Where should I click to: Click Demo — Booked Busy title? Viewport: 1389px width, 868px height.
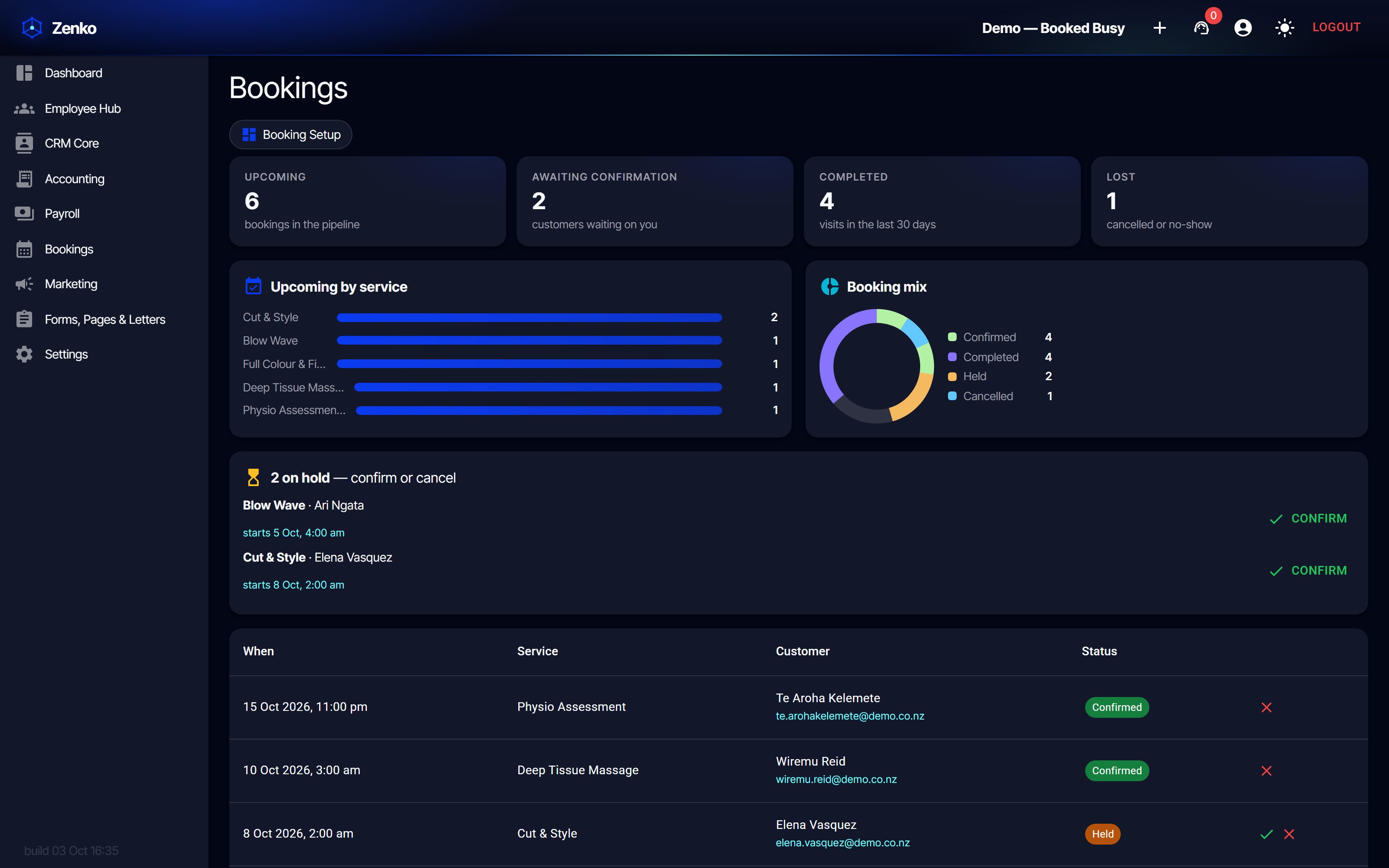[x=1053, y=27]
